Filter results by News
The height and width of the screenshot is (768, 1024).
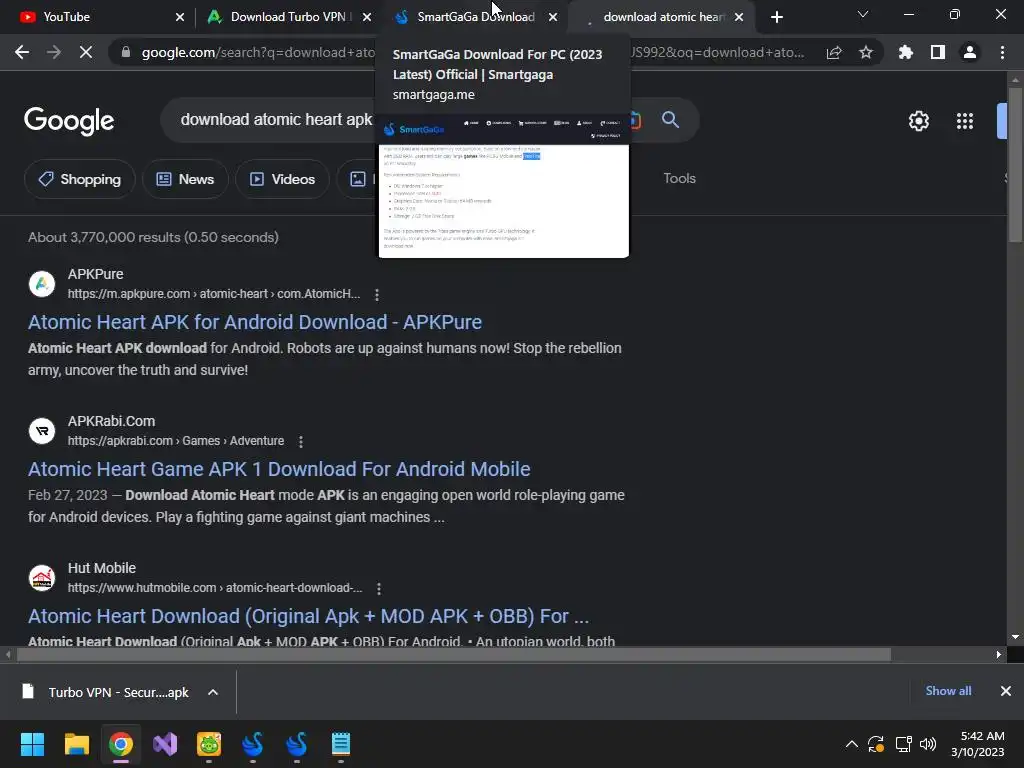(x=185, y=179)
